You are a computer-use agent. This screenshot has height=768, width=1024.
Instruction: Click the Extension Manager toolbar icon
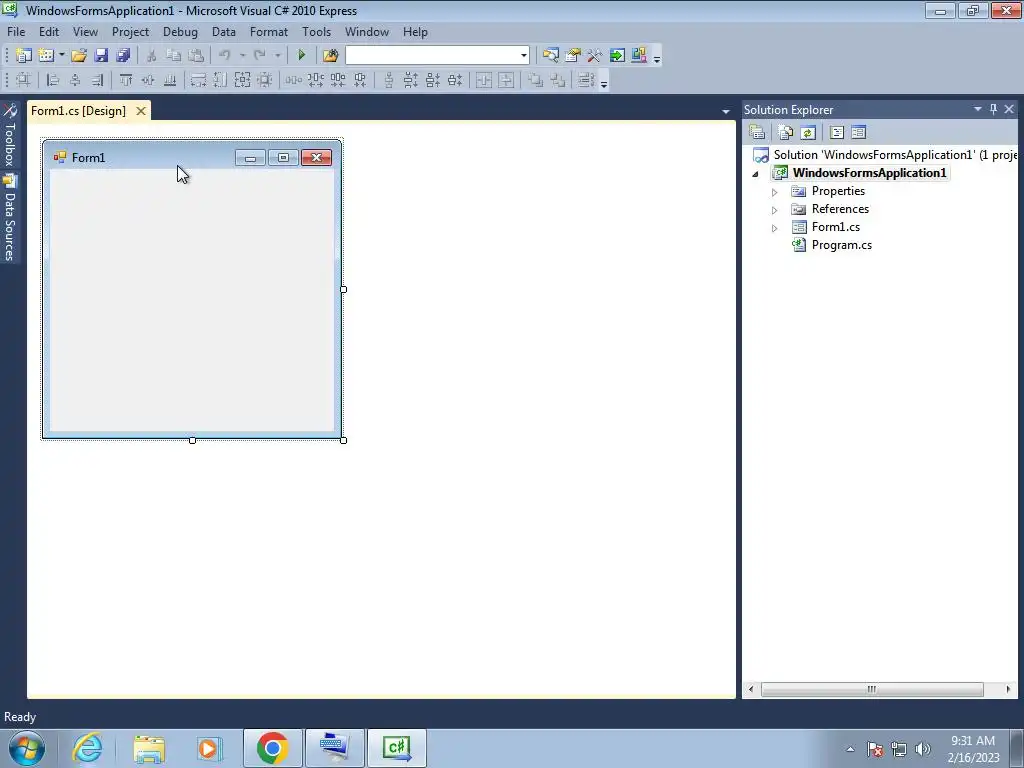coord(639,56)
